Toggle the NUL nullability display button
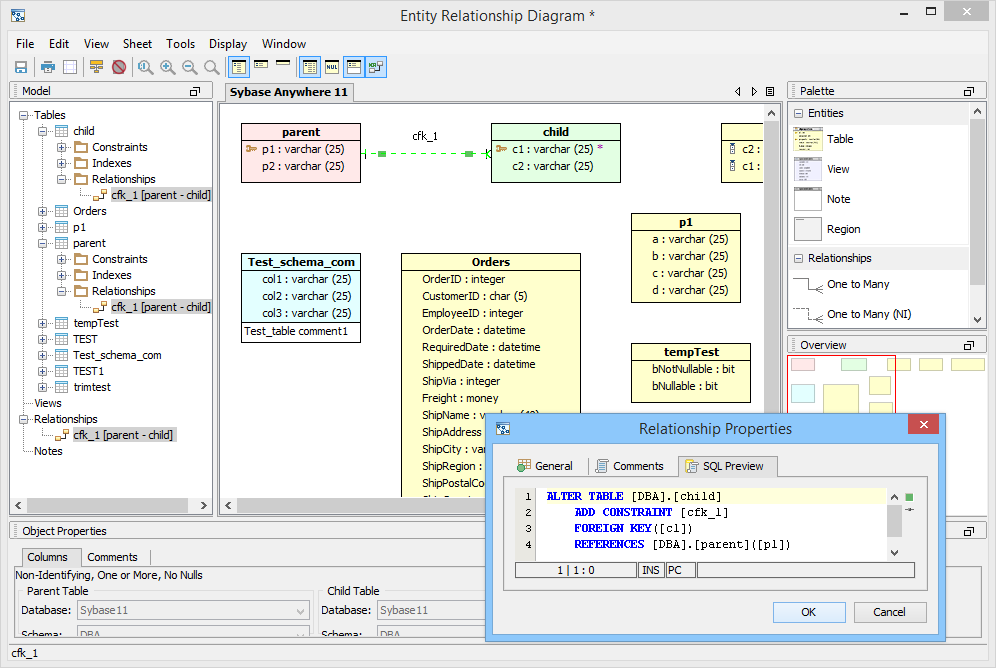The image size is (996, 668). click(332, 67)
